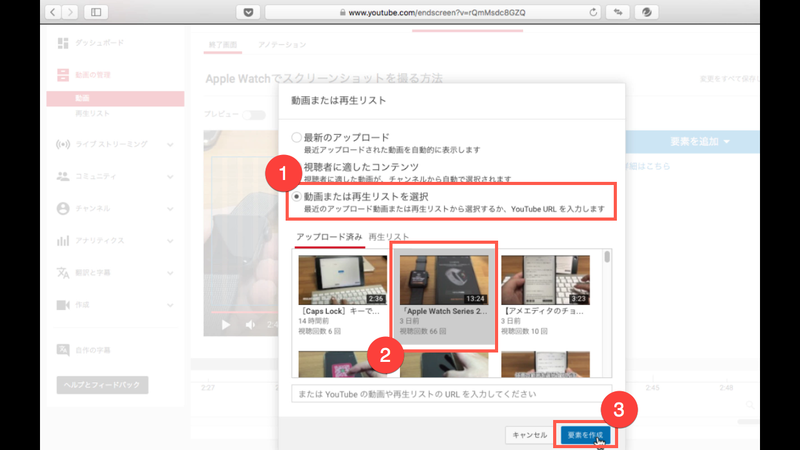Click the ヘルプとフィードバック button
Screen dimensions: 800x450
coord(102,385)
